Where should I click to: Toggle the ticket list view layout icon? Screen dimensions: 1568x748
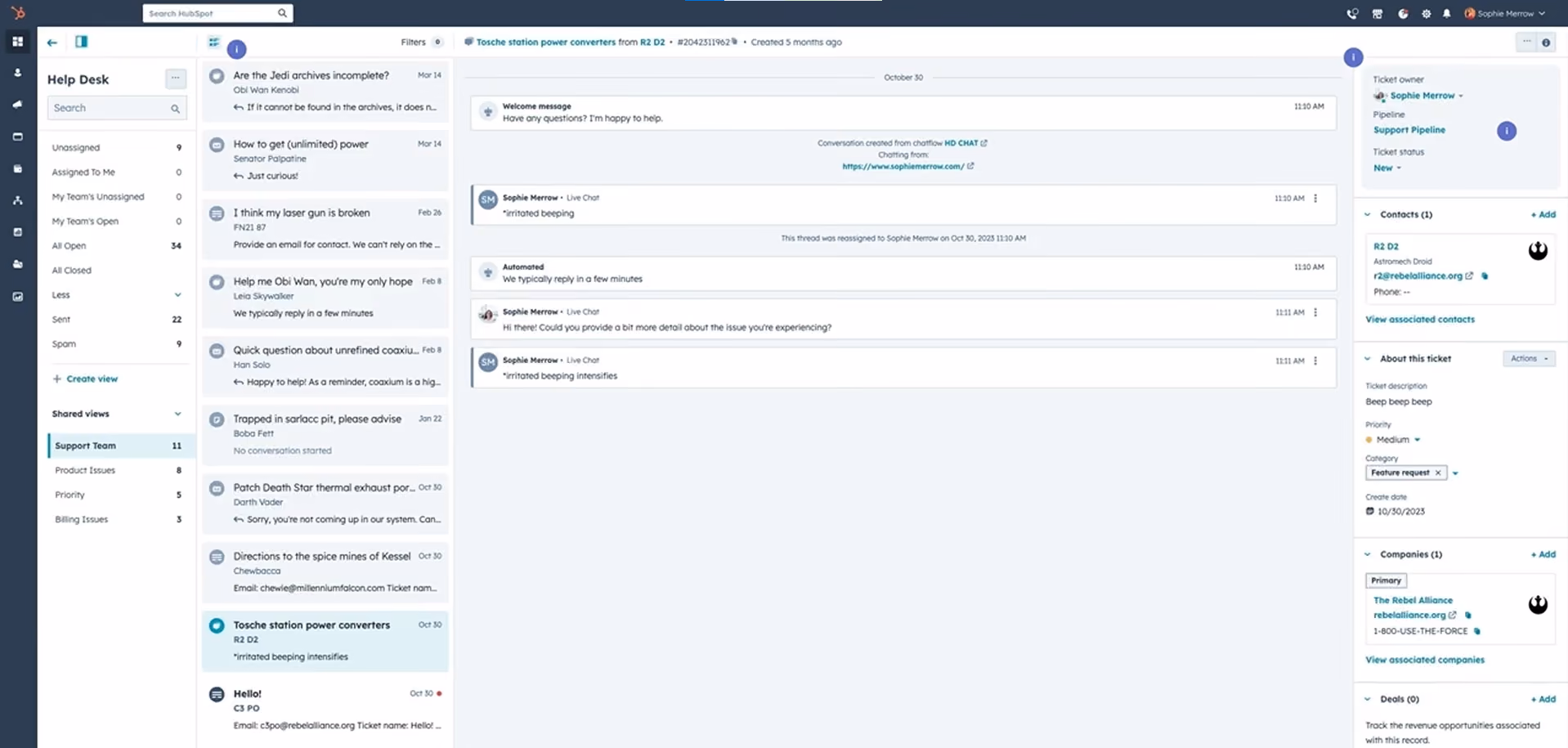tap(213, 43)
